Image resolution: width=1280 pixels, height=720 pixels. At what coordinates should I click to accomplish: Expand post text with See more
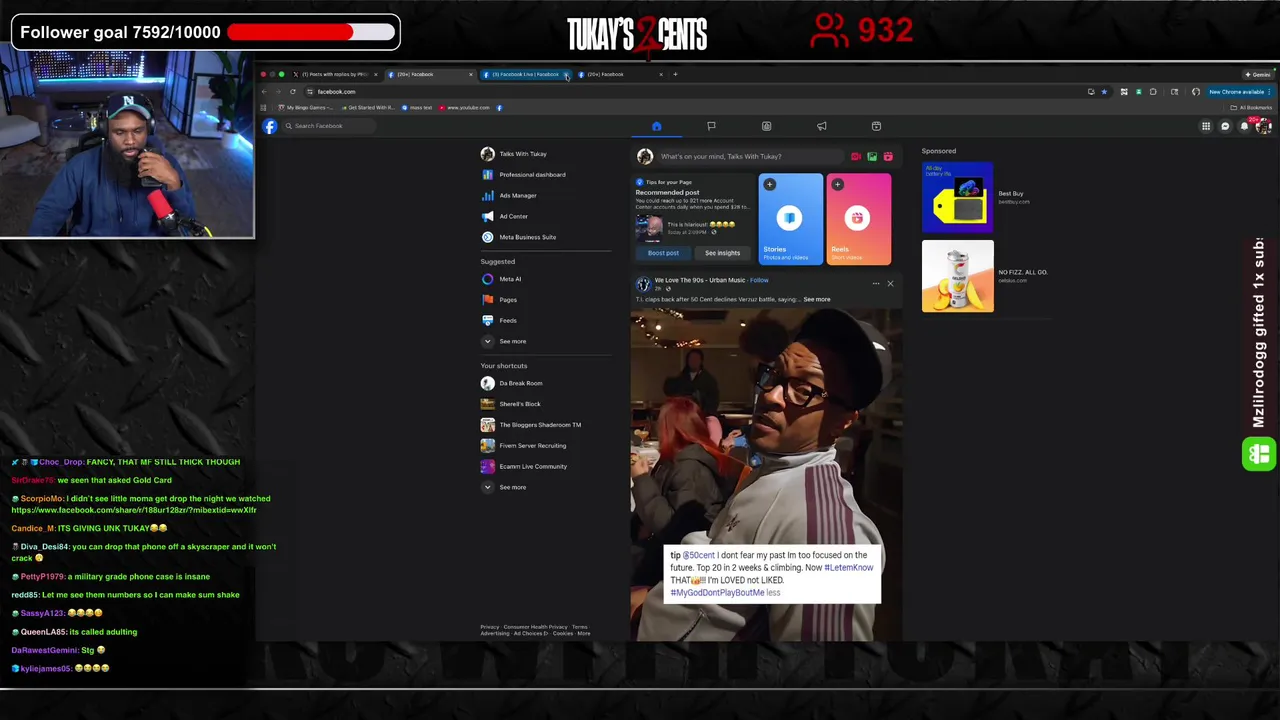pos(816,300)
